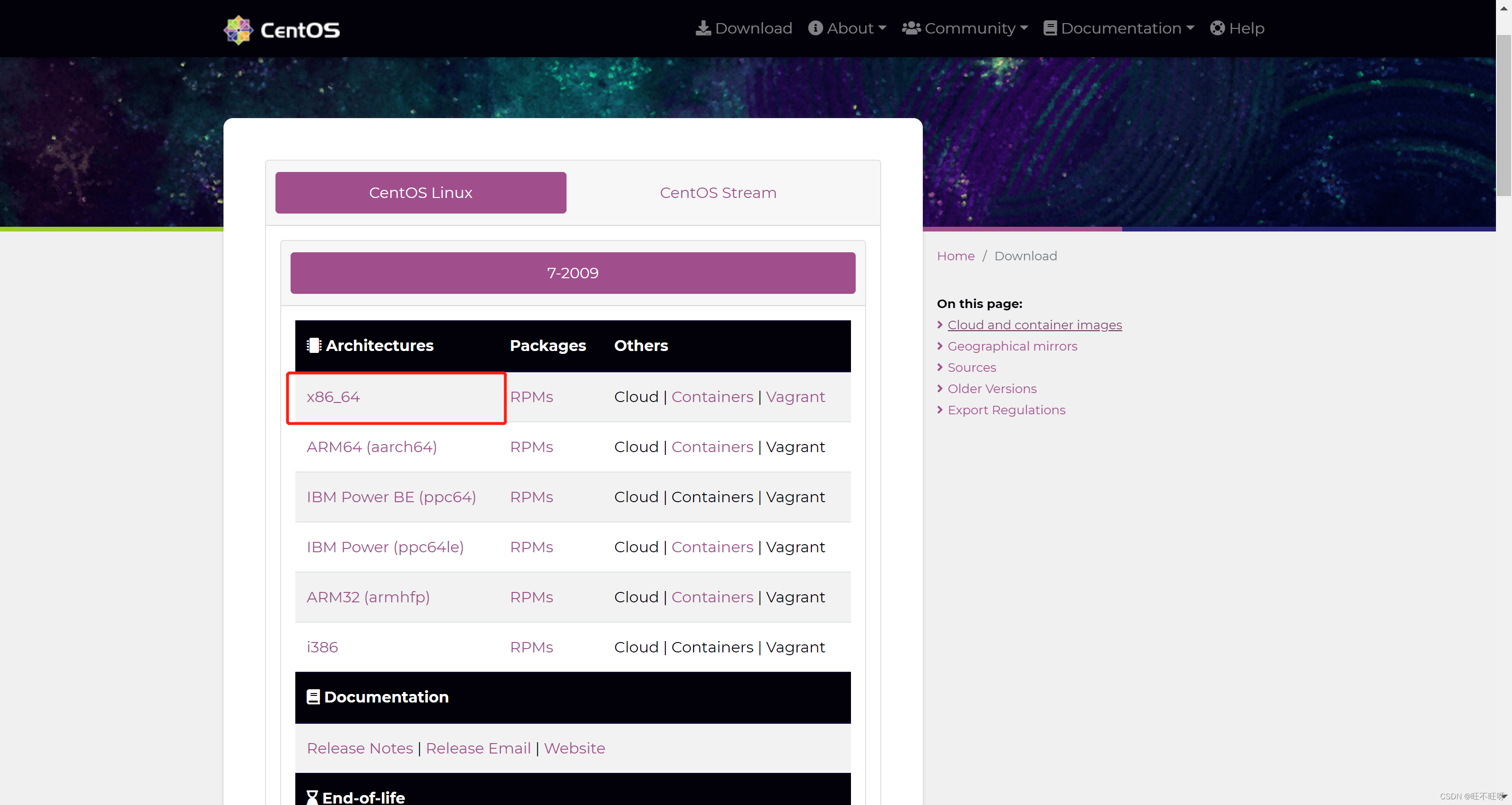Open Cloud and container images section
1512x805 pixels.
[x=1034, y=324]
